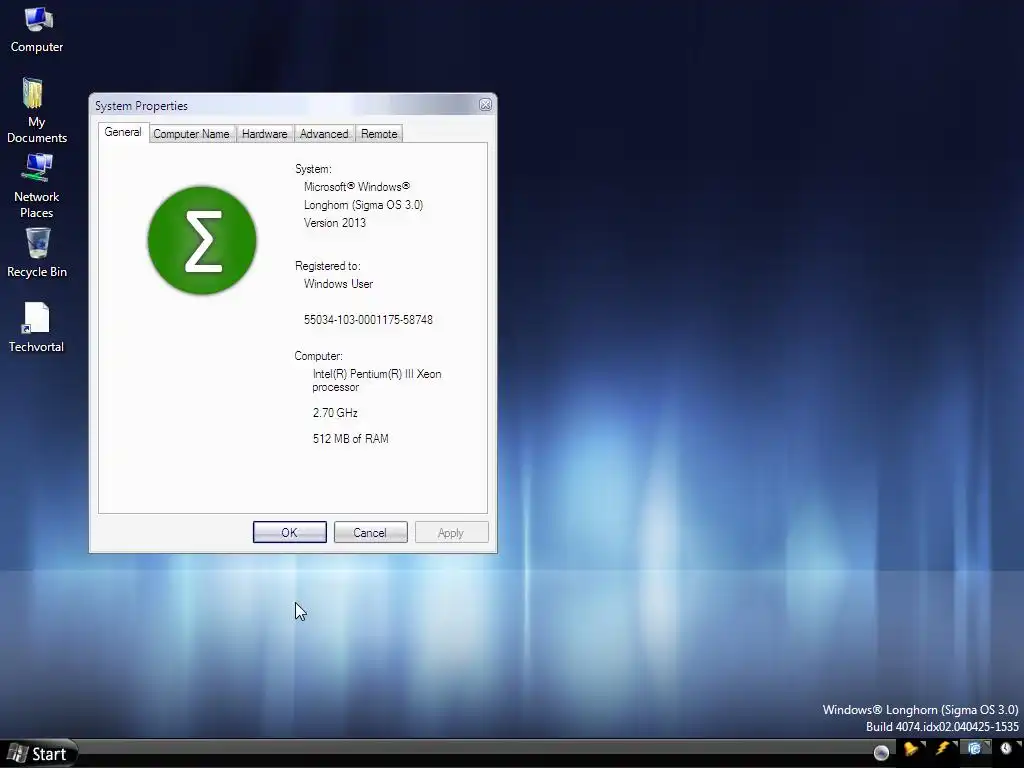1024x768 pixels.
Task: Switch to the Remote tab
Action: [379, 134]
